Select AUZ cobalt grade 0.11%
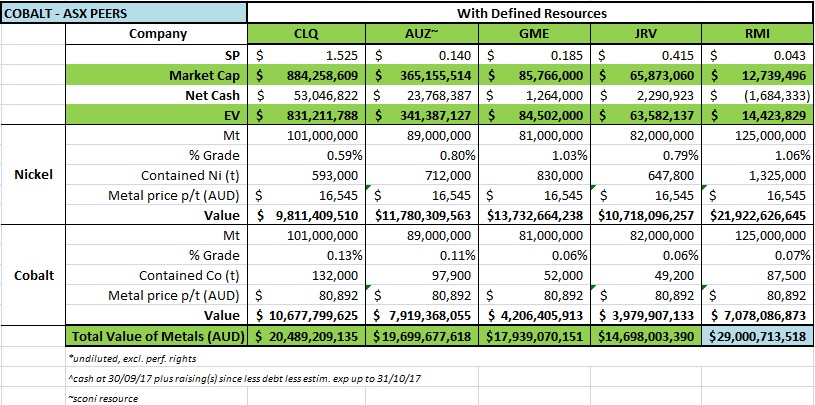This screenshot has width=815, height=405. [x=422, y=255]
